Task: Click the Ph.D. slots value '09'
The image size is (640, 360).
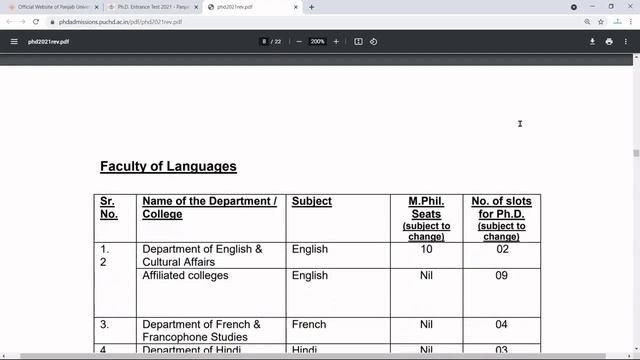Action: 501,276
